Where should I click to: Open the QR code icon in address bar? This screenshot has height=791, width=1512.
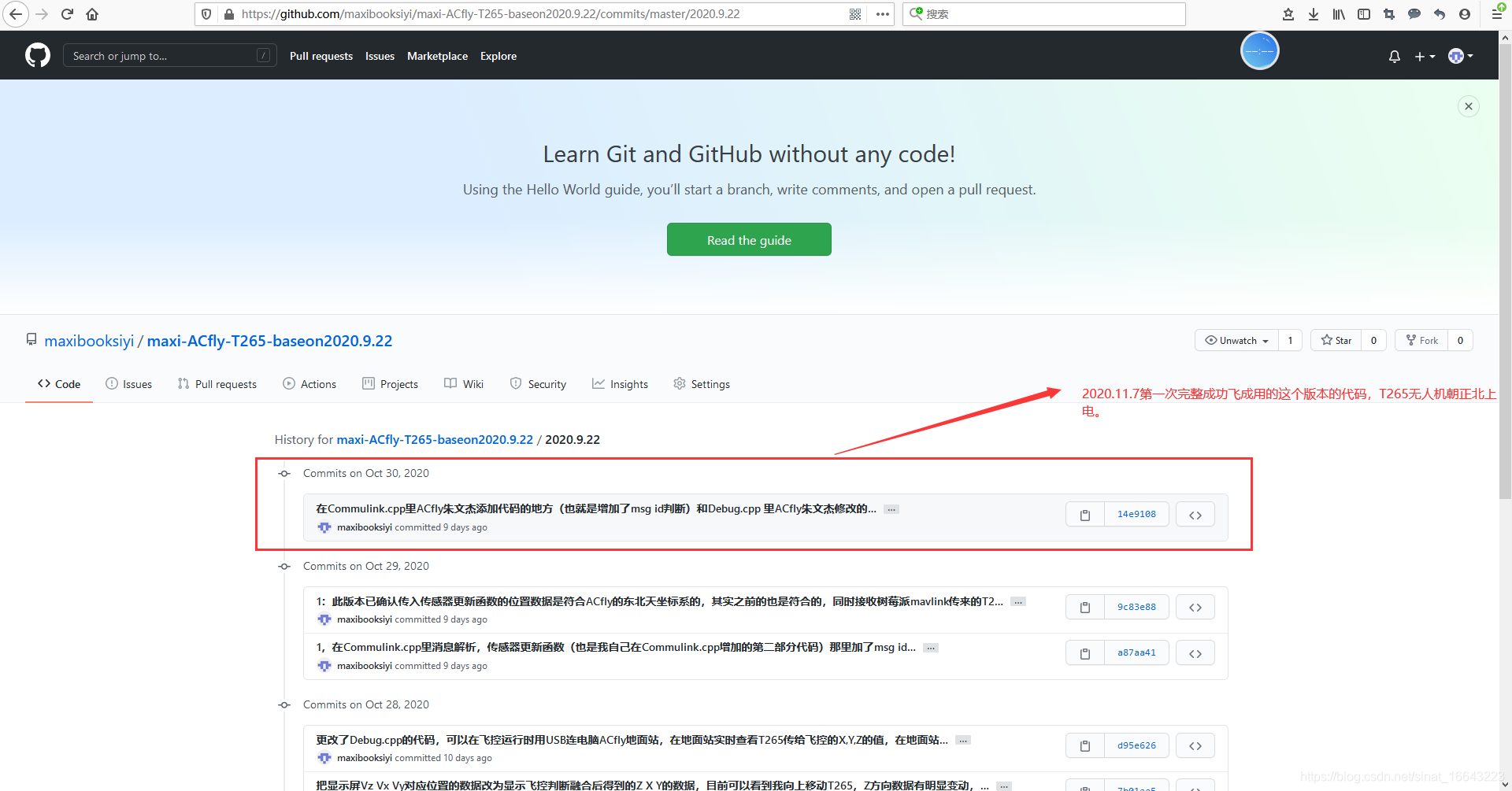(855, 14)
